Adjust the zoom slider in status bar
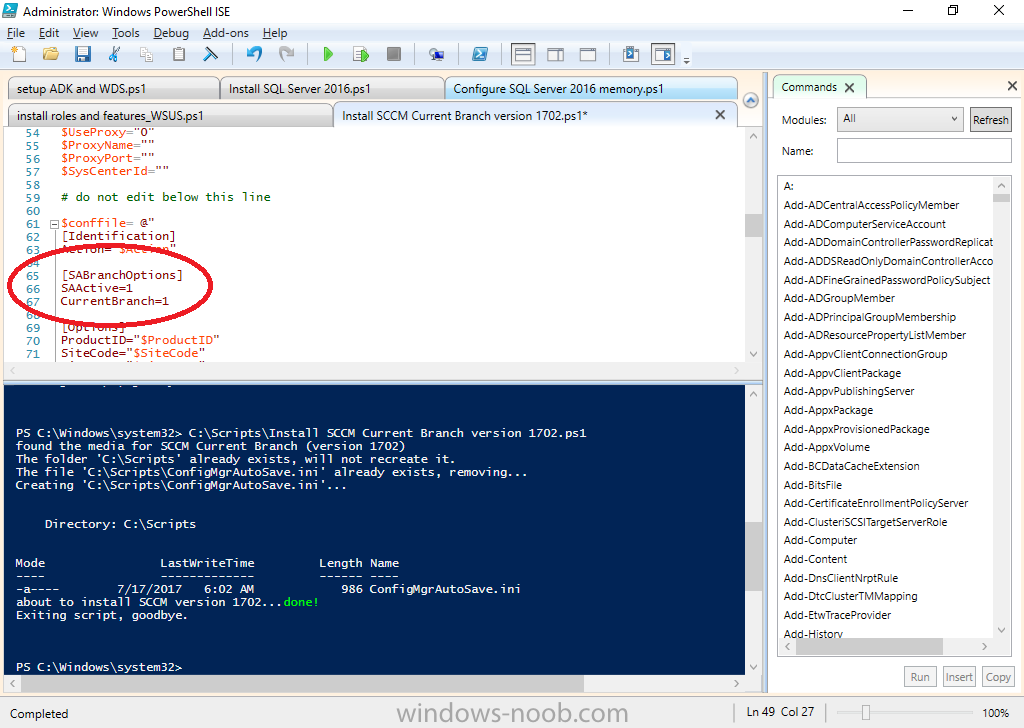This screenshot has width=1024, height=728. 866,712
